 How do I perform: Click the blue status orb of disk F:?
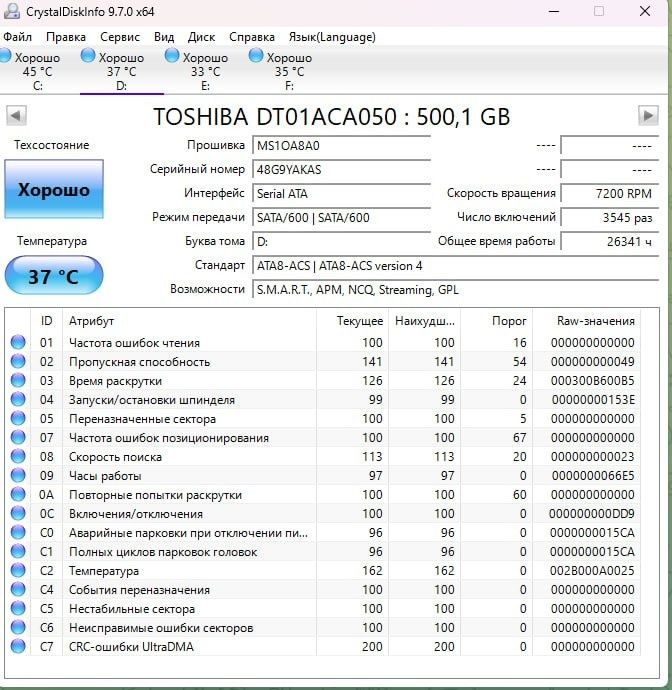[x=256, y=55]
